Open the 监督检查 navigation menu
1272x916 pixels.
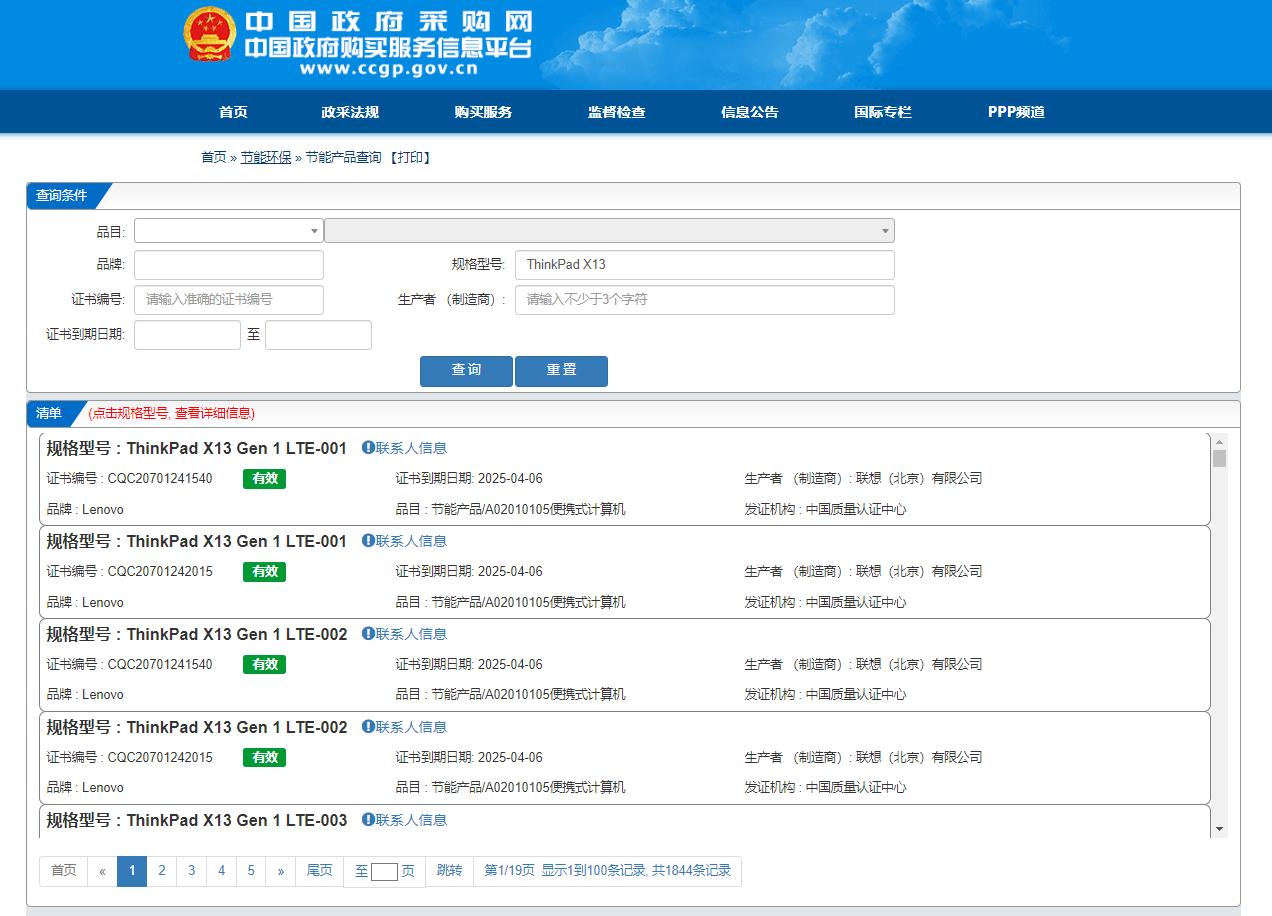(617, 112)
